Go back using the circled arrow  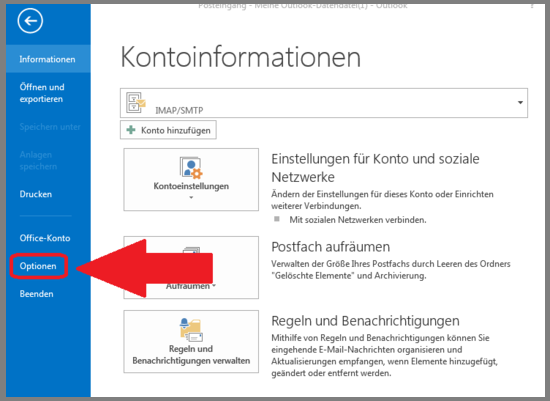point(30,21)
